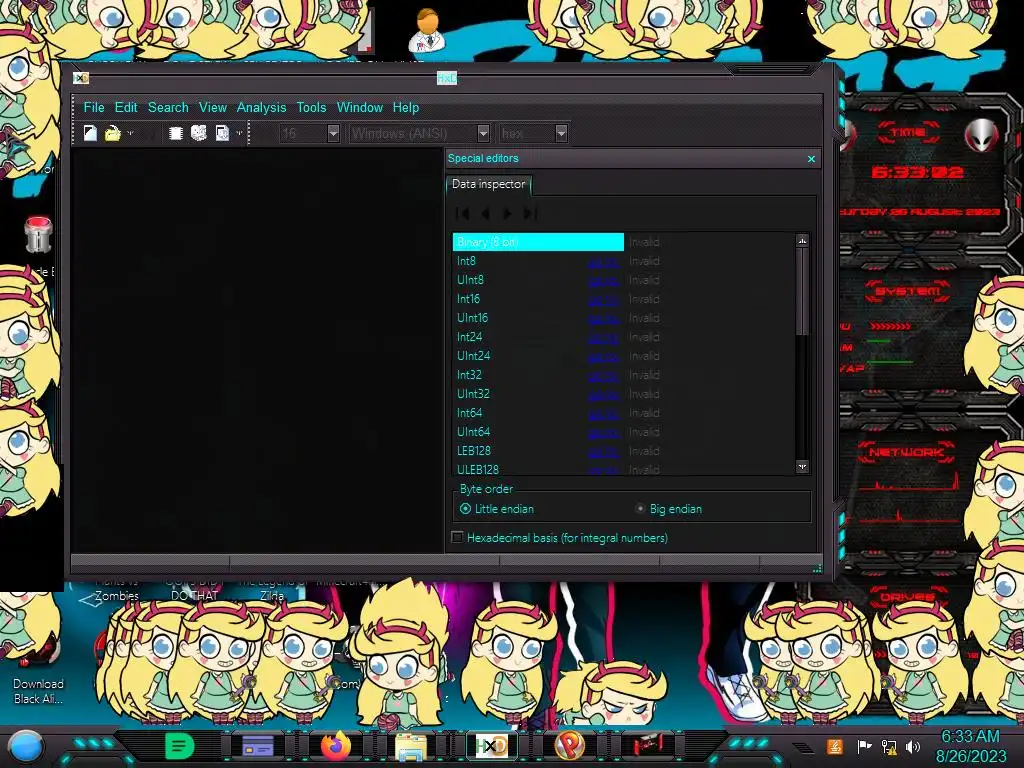Click the green document app taskbar icon
Viewport: 1024px width, 768px height.
[180, 745]
